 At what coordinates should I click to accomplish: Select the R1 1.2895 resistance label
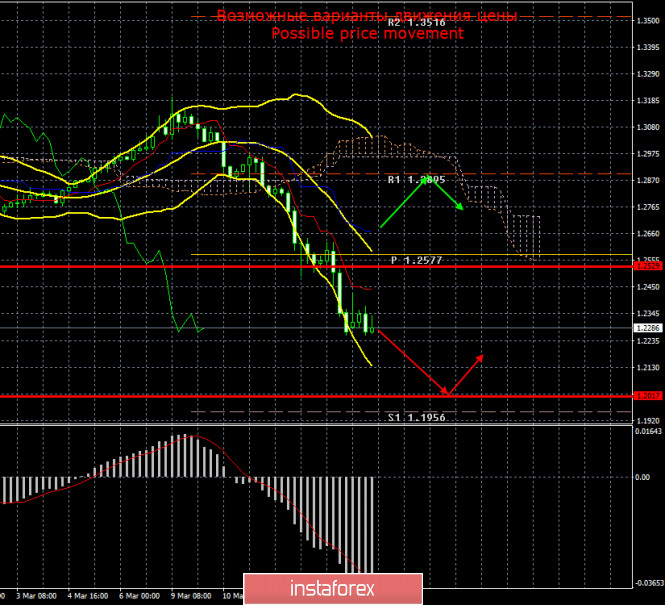tap(417, 180)
